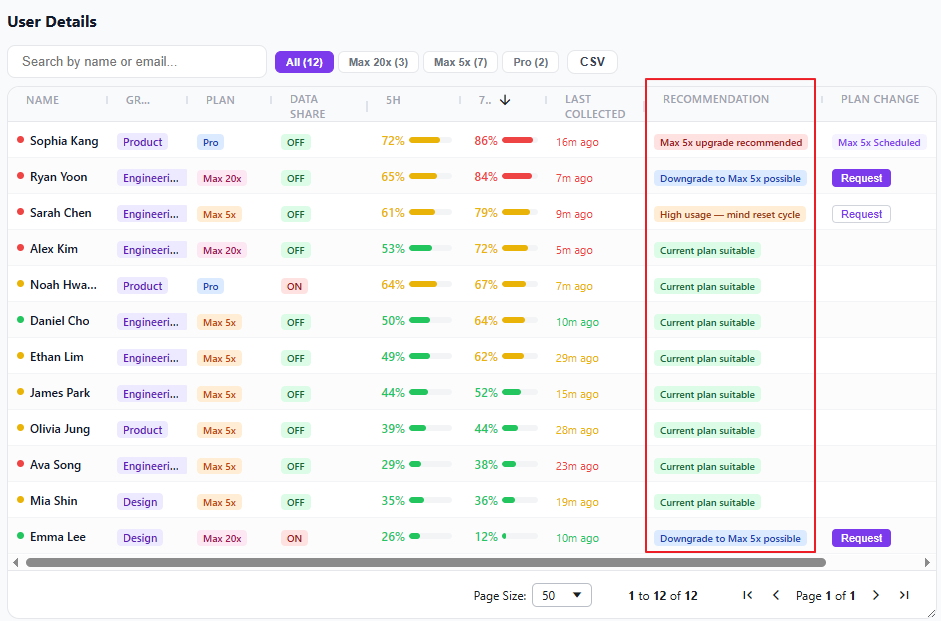Screen dimensions: 941x621
Task: Click the search by name or email field
Action: tap(137, 62)
